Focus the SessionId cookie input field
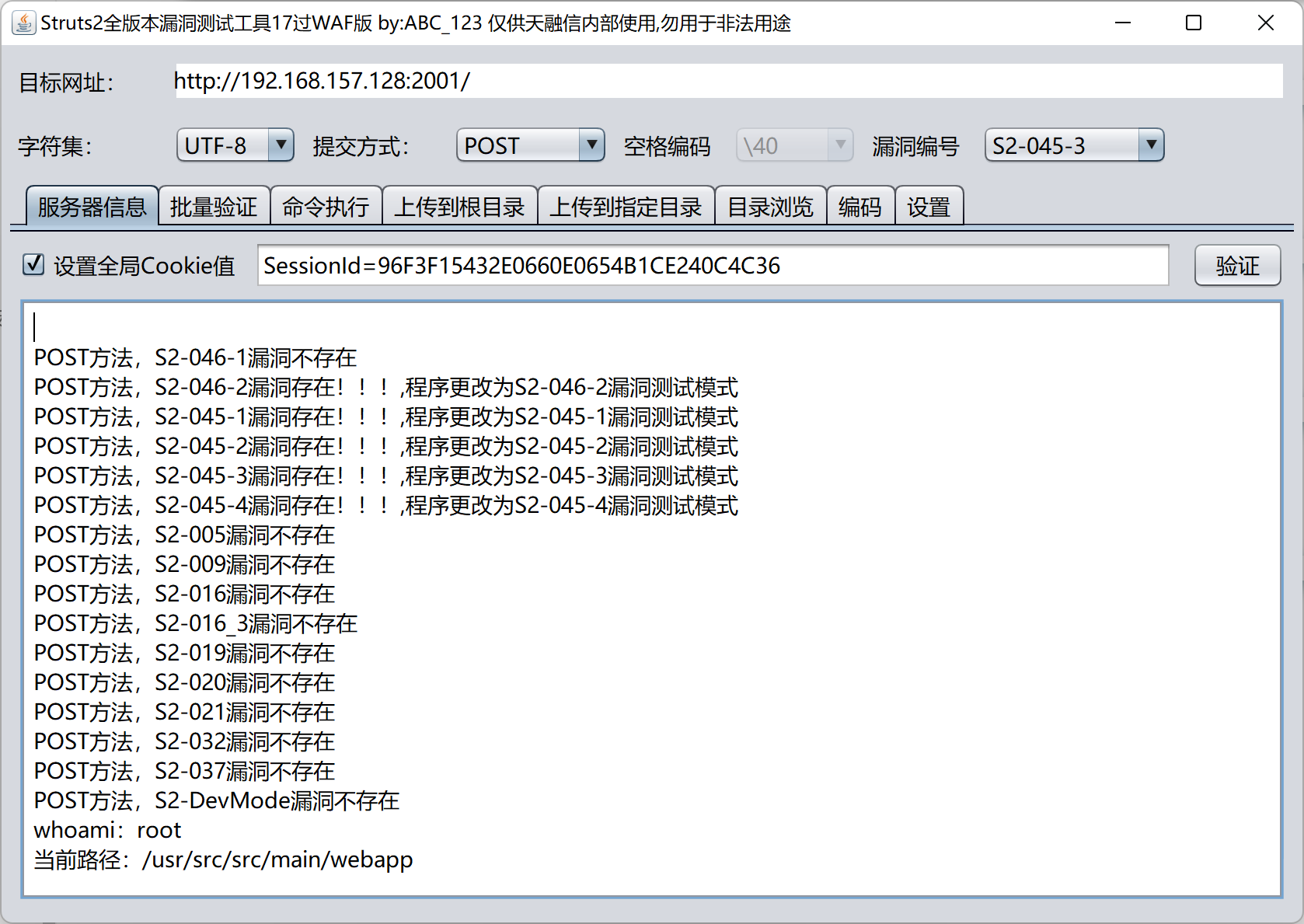This screenshot has height=924, width=1304. [713, 266]
